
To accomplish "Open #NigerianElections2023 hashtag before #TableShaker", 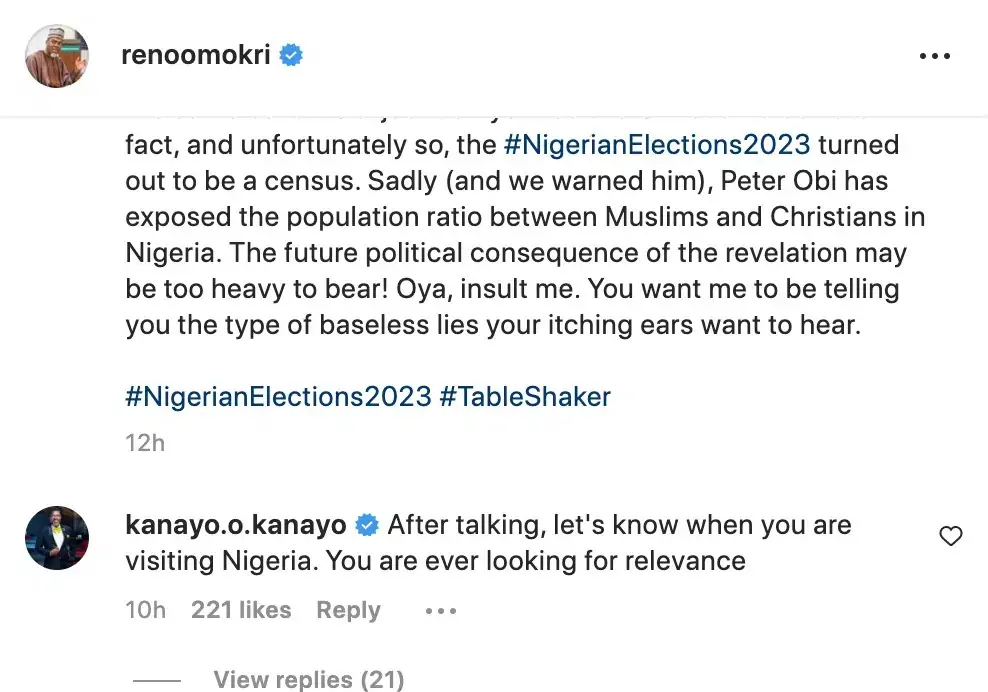I will click(x=278, y=396).
